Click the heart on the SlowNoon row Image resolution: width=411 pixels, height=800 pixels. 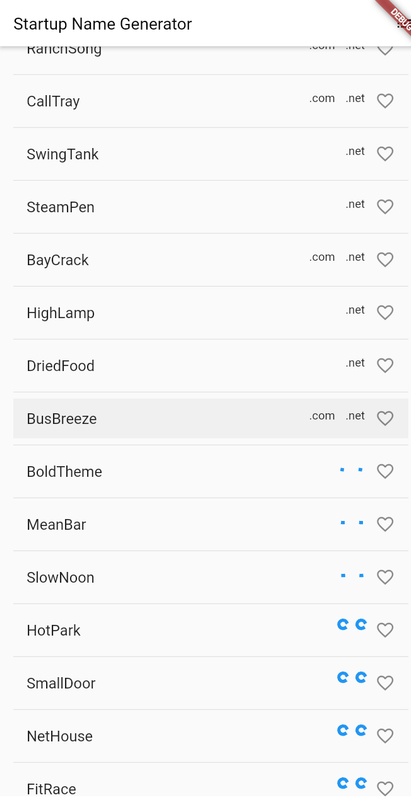(x=385, y=577)
